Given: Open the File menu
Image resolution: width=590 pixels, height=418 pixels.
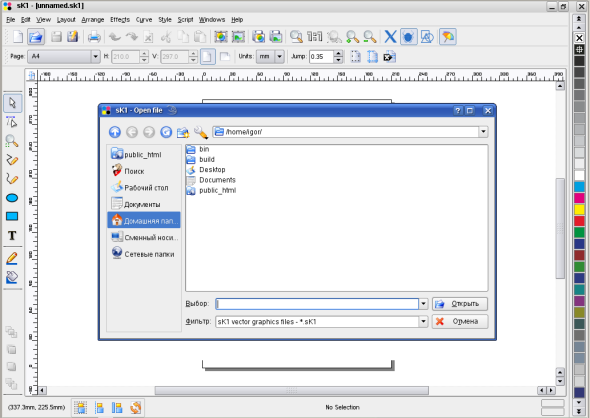Looking at the screenshot, I should [11, 20].
